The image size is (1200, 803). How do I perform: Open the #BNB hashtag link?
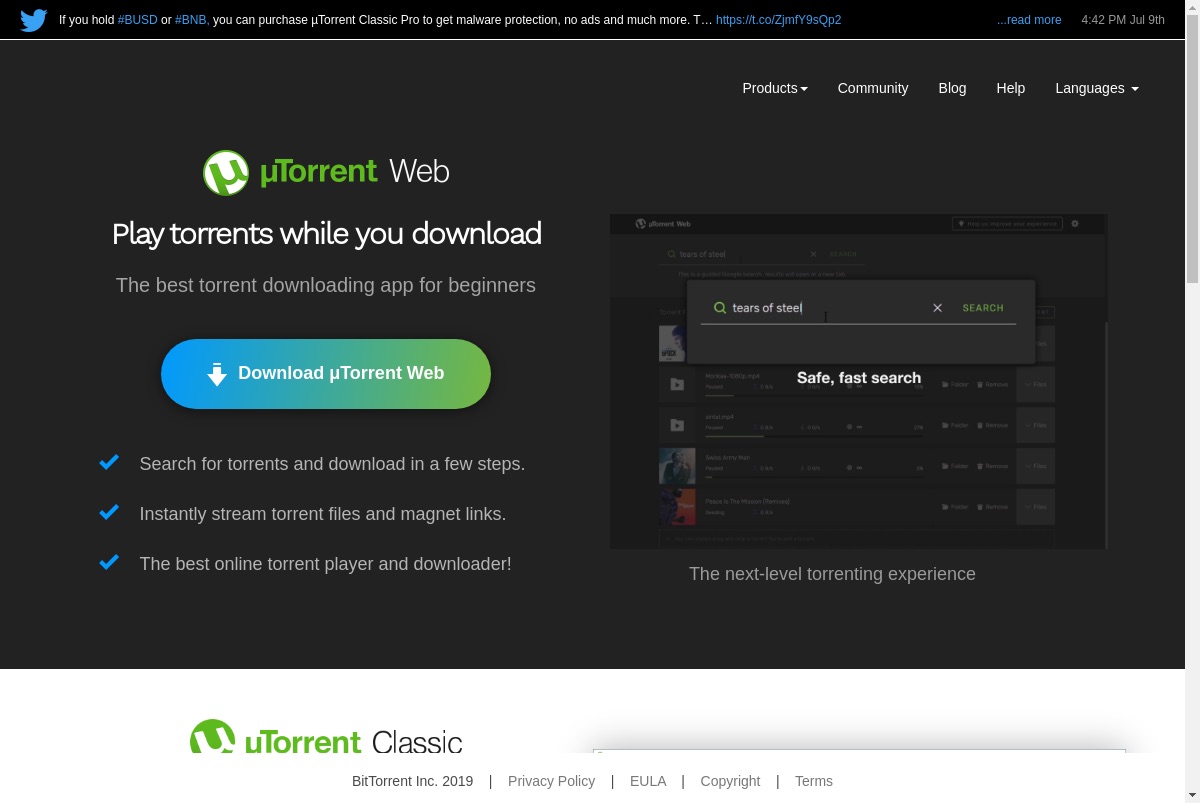pyautogui.click(x=192, y=20)
